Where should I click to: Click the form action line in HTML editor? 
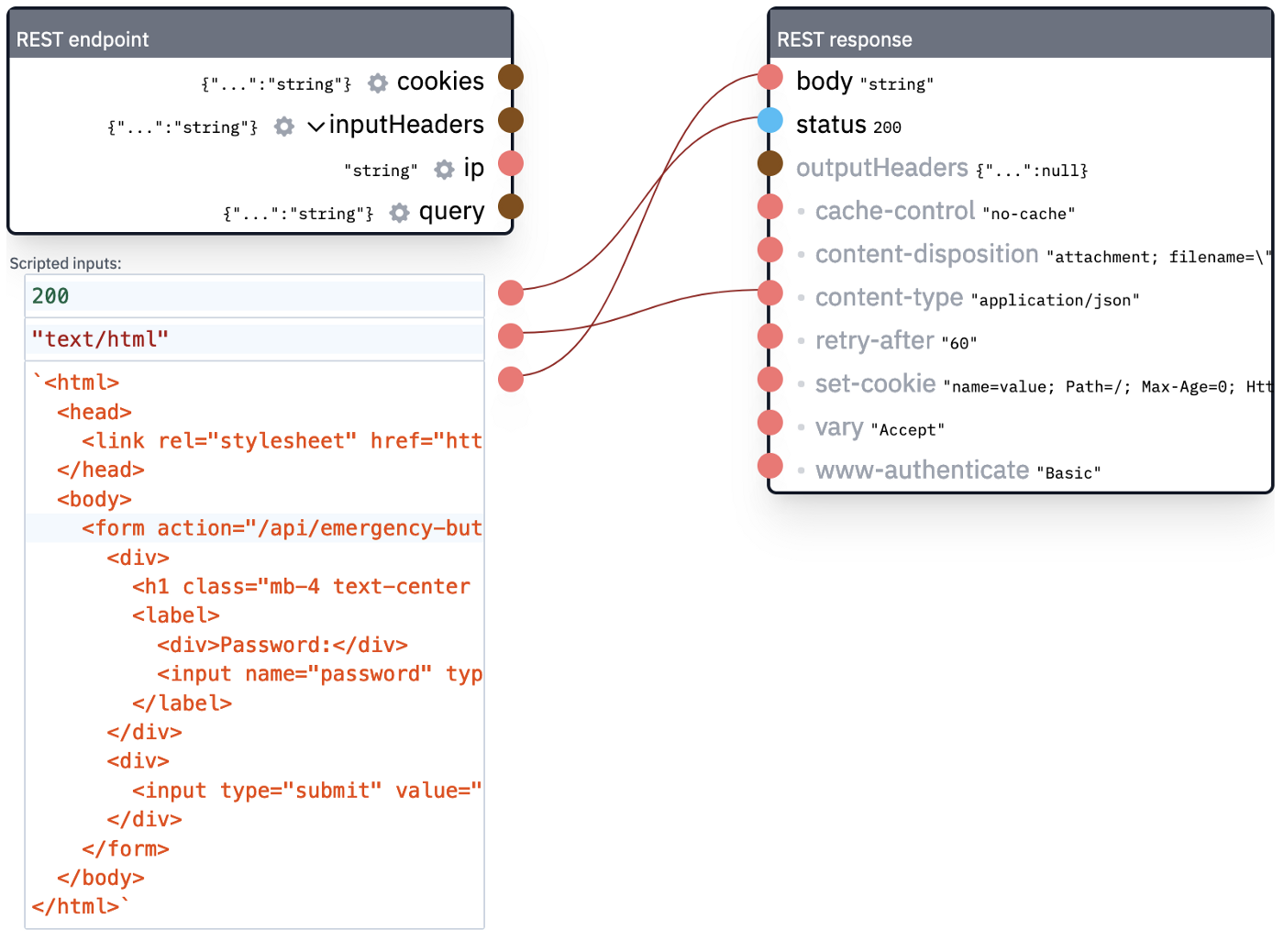(x=254, y=528)
